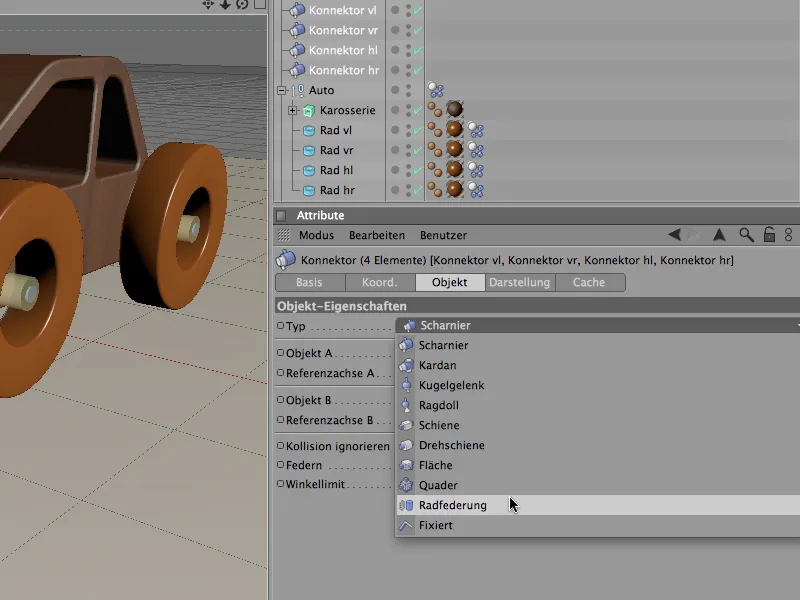Click the up arrow navigation icon
This screenshot has height=600, width=800.
coord(719,235)
